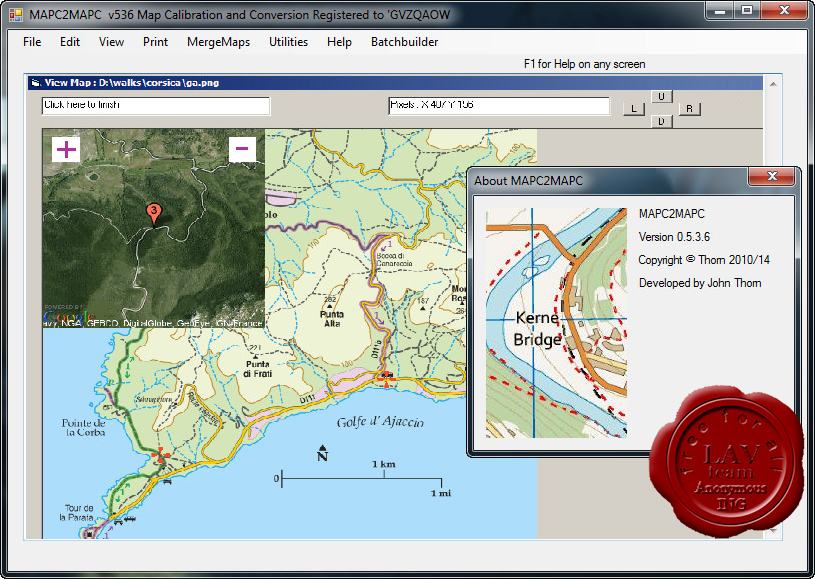Click the 'Punta Alta' map label
This screenshot has width=815, height=579.
[332, 319]
